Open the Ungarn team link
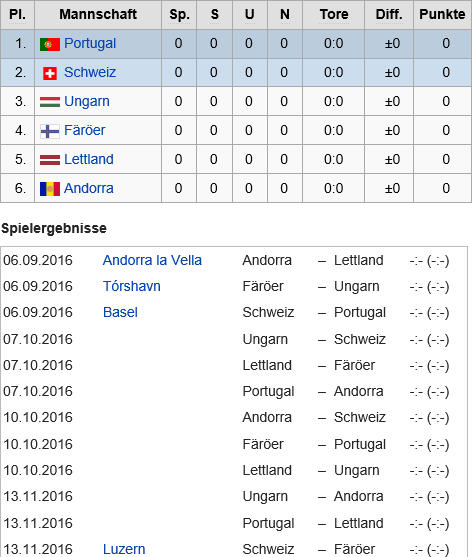Image resolution: width=473 pixels, height=557 pixels. pos(87,102)
